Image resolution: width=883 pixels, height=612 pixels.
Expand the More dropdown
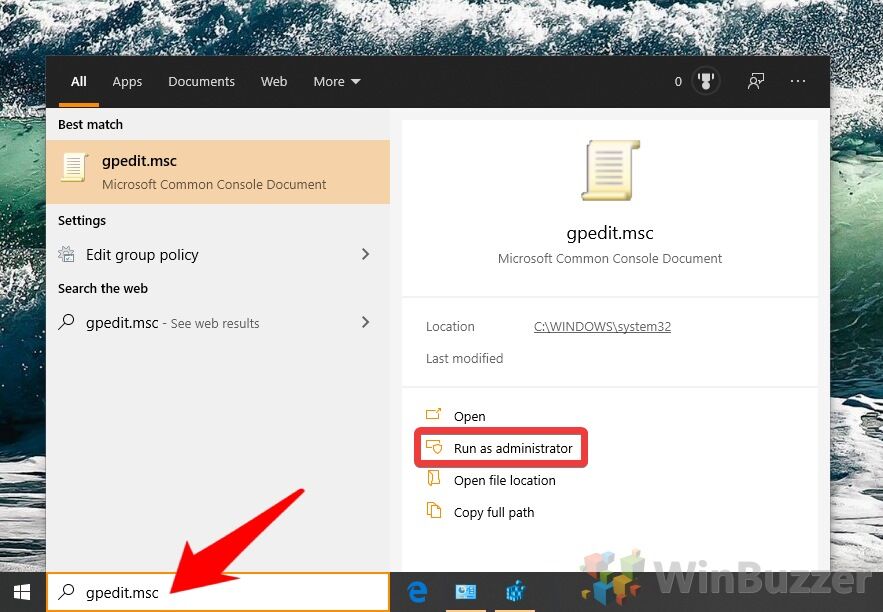337,82
